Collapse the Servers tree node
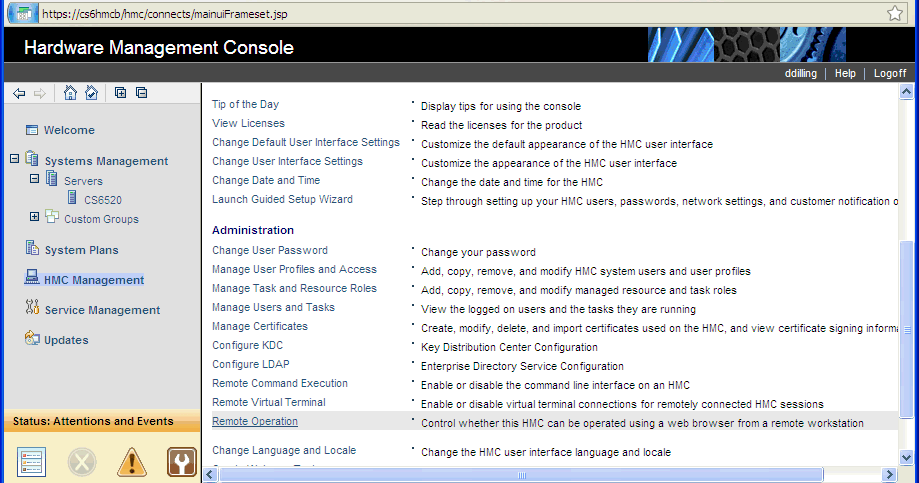 pos(35,179)
